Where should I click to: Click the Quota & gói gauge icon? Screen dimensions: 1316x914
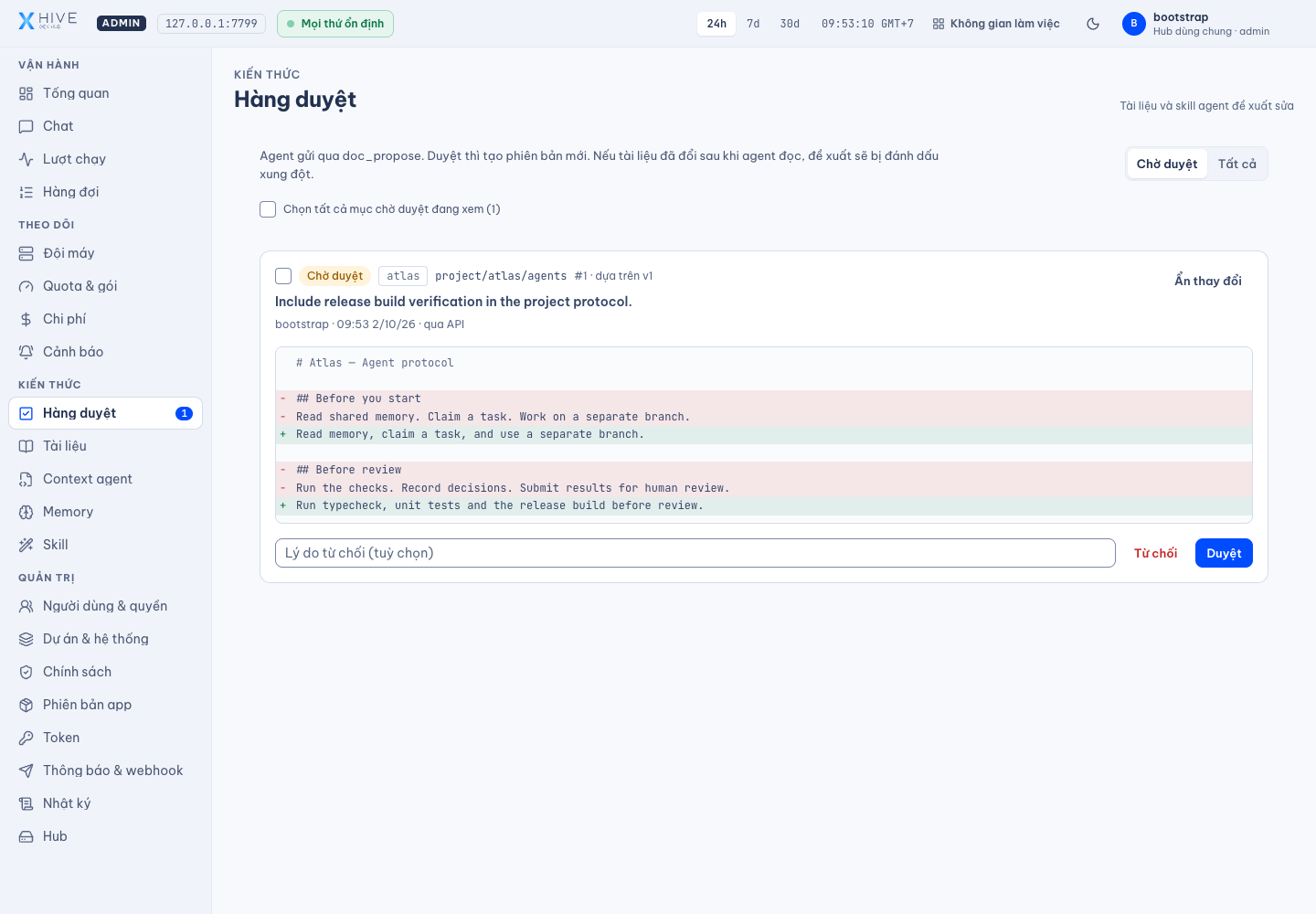[27, 286]
